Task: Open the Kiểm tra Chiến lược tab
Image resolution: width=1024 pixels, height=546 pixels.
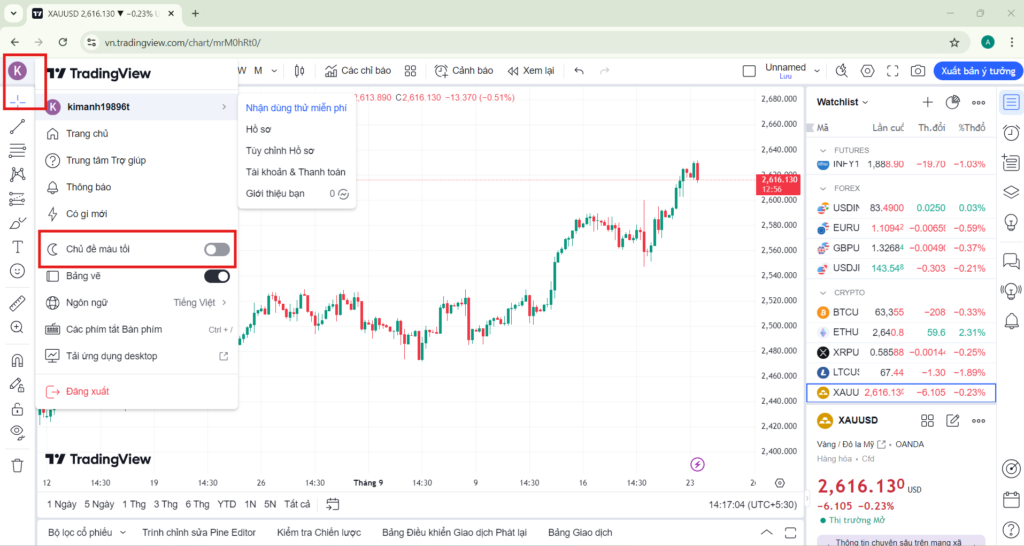Action: 319,532
